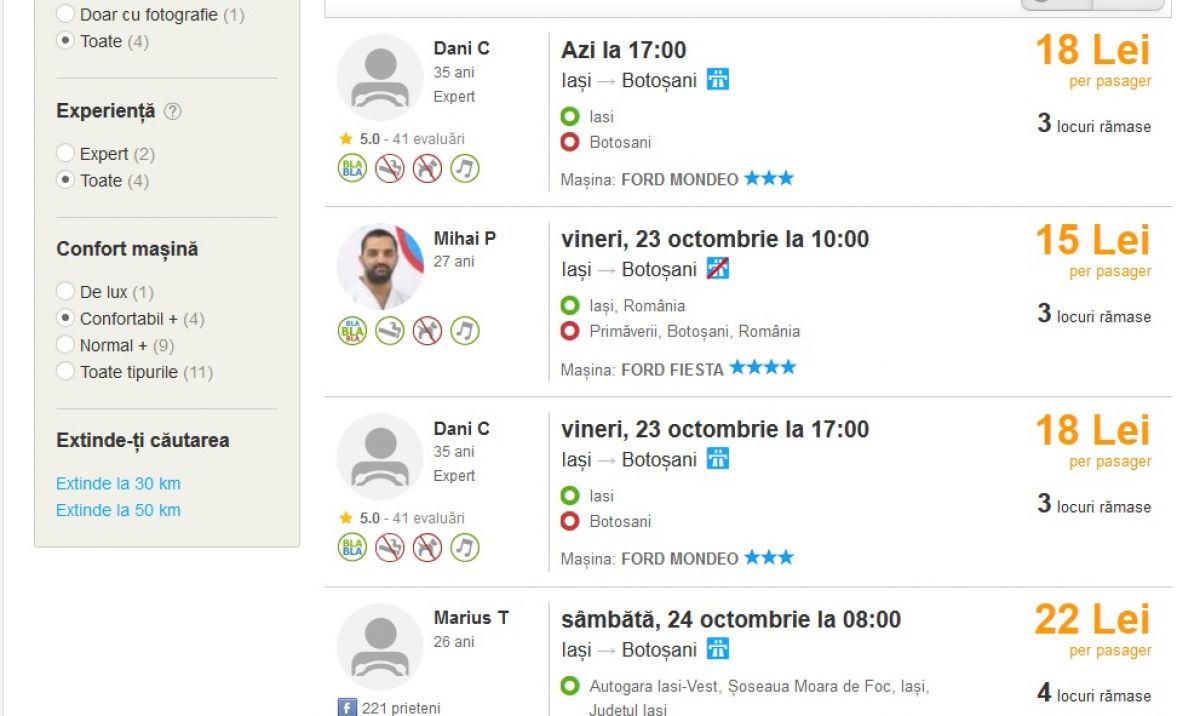1200x716 pixels.
Task: Click the highway icon in Dani C's Azi ride
Action: 718,80
